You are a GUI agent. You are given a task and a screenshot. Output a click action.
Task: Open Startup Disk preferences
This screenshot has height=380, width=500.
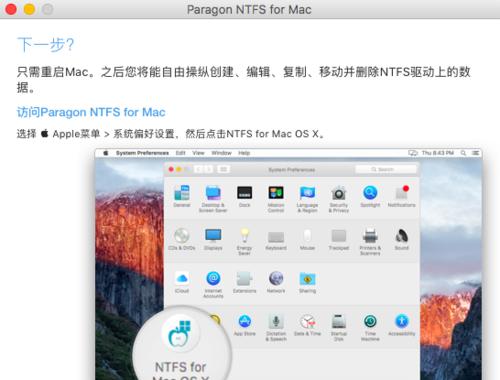tap(339, 321)
